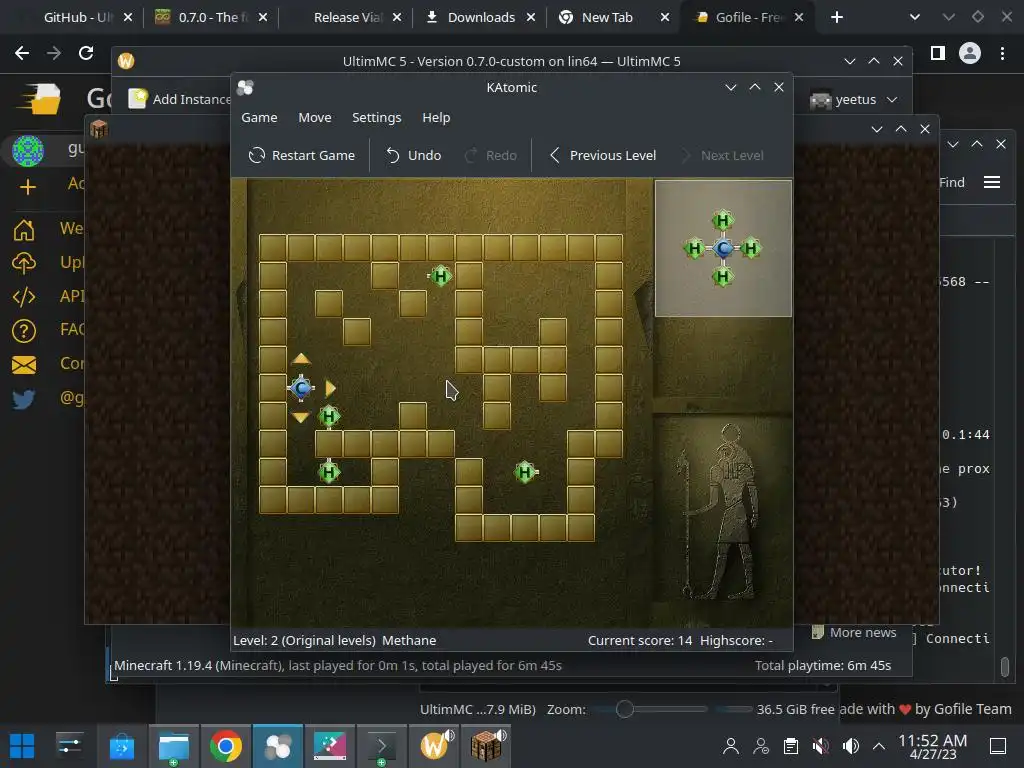Viewport: 1024px width, 768px height.
Task: Open KAtomic from the taskbar
Action: [x=278, y=746]
